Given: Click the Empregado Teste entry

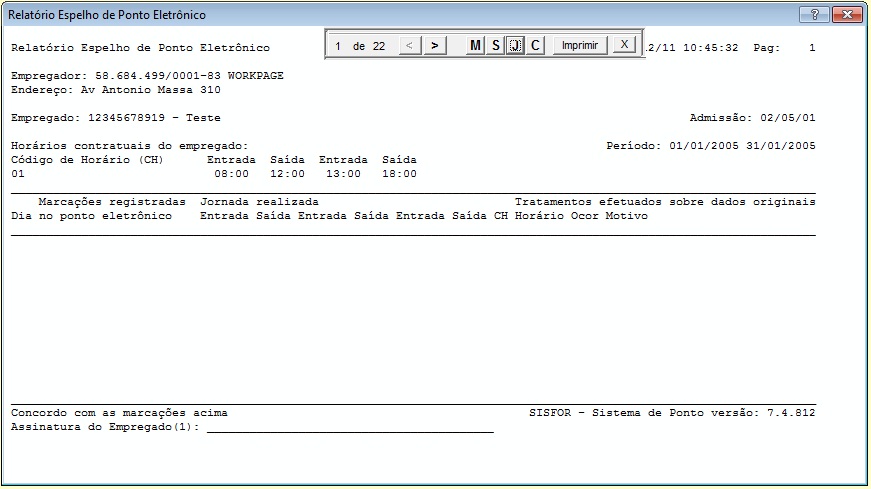Looking at the screenshot, I should (116, 118).
